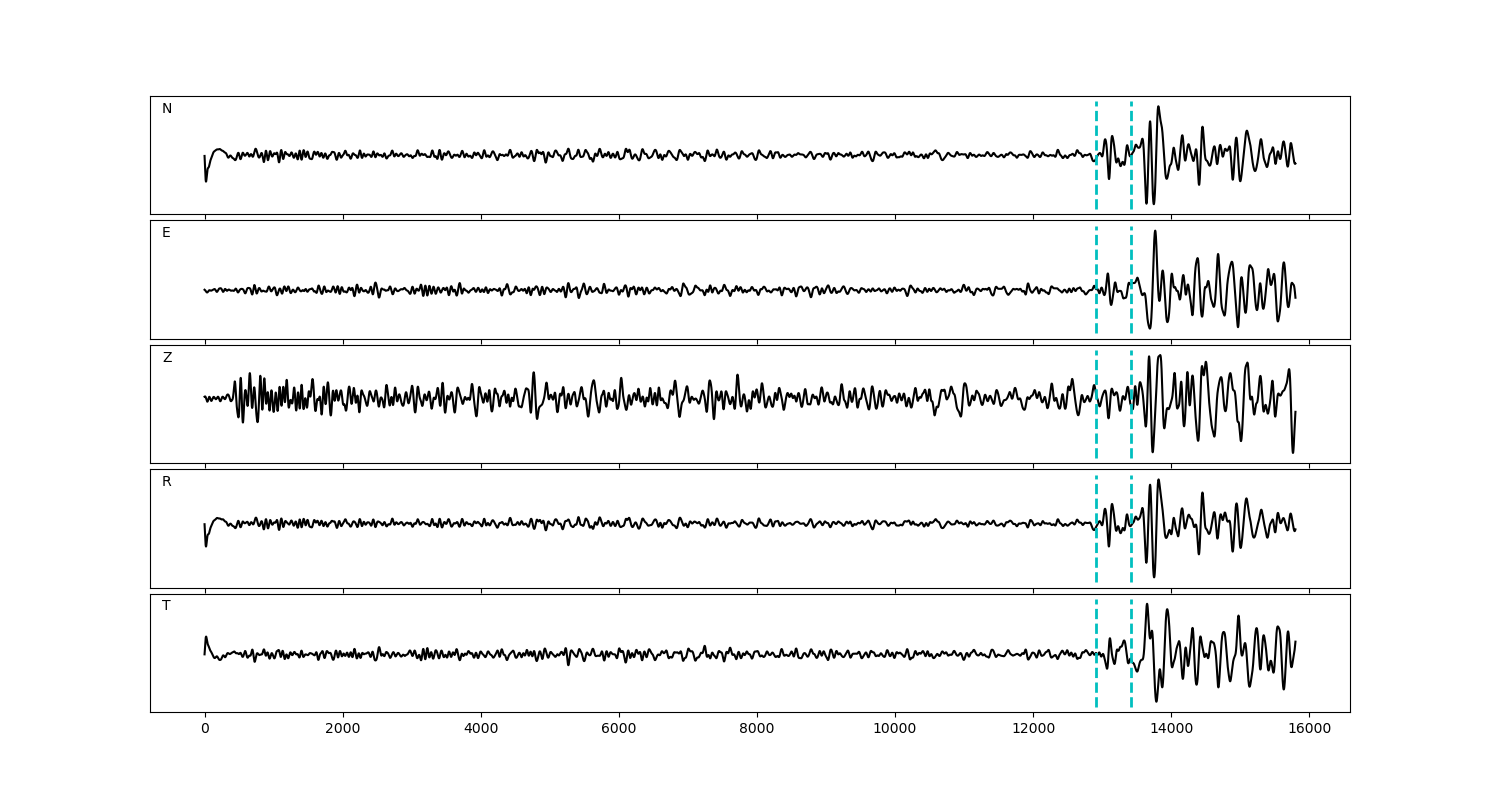Click the first dashed cyan line in N panel
Screen dimensions: 1500x800
(x=1096, y=130)
